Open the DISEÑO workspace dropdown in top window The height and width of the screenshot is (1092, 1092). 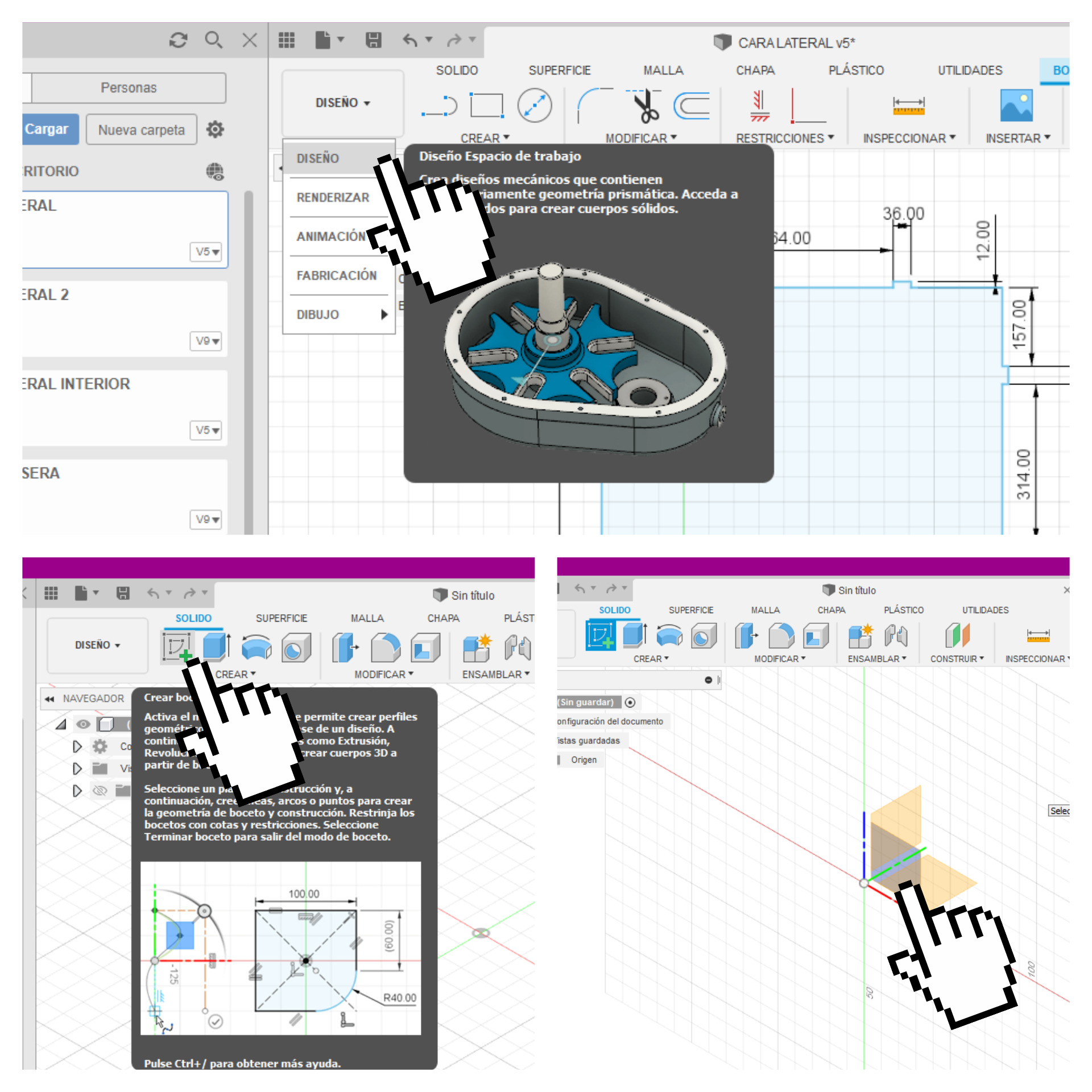click(x=343, y=103)
